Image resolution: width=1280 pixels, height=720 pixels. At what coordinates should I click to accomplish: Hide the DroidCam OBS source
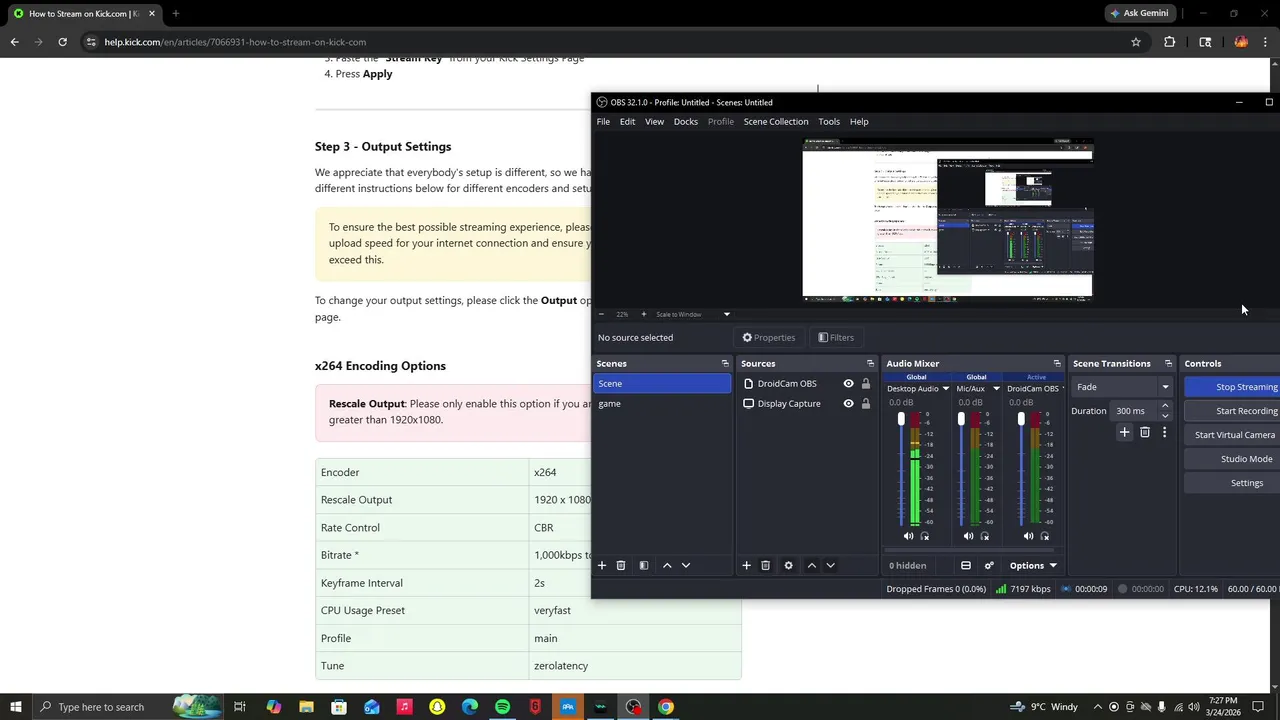(848, 384)
